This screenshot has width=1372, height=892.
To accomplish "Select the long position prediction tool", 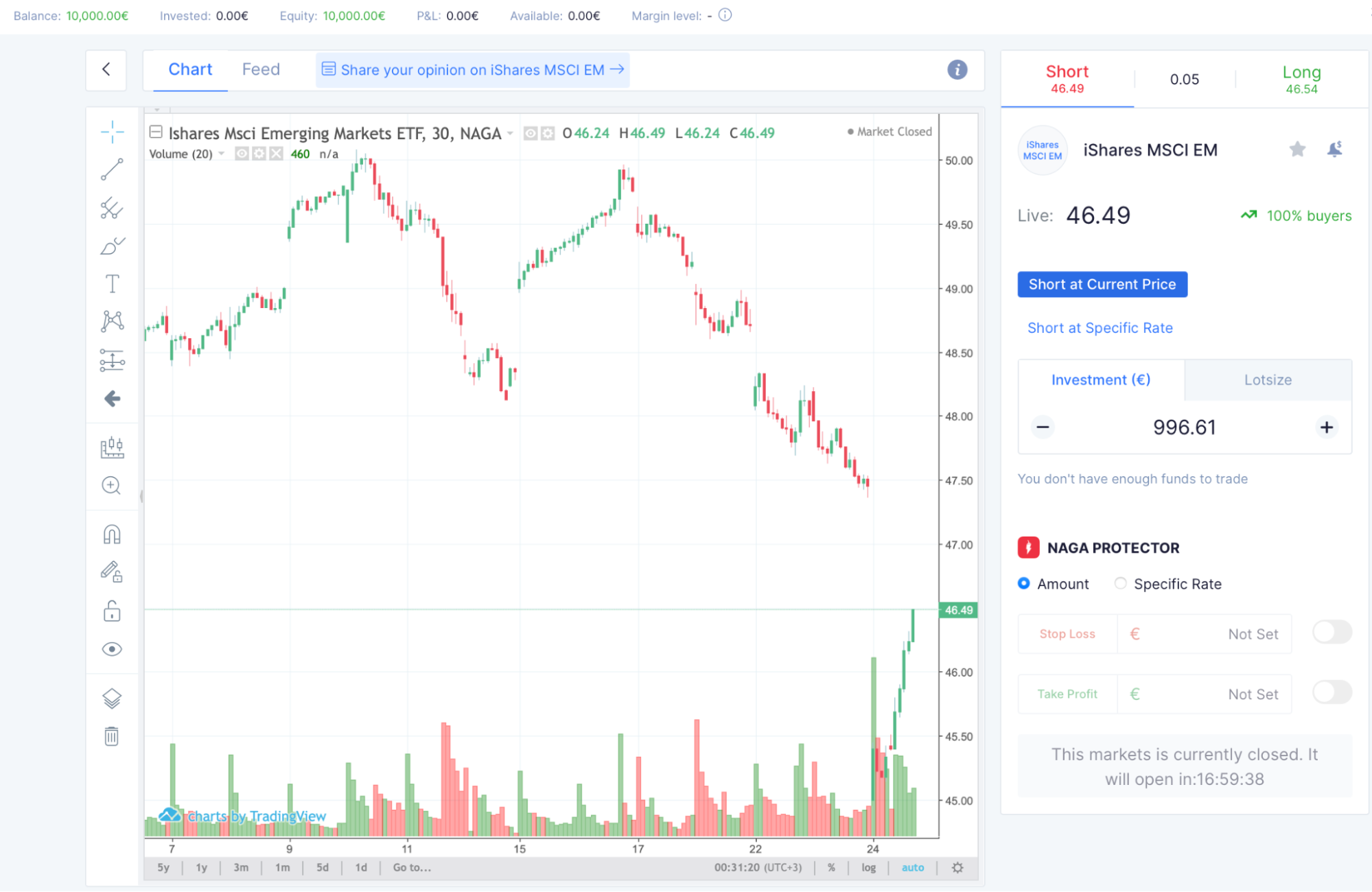I will [112, 360].
